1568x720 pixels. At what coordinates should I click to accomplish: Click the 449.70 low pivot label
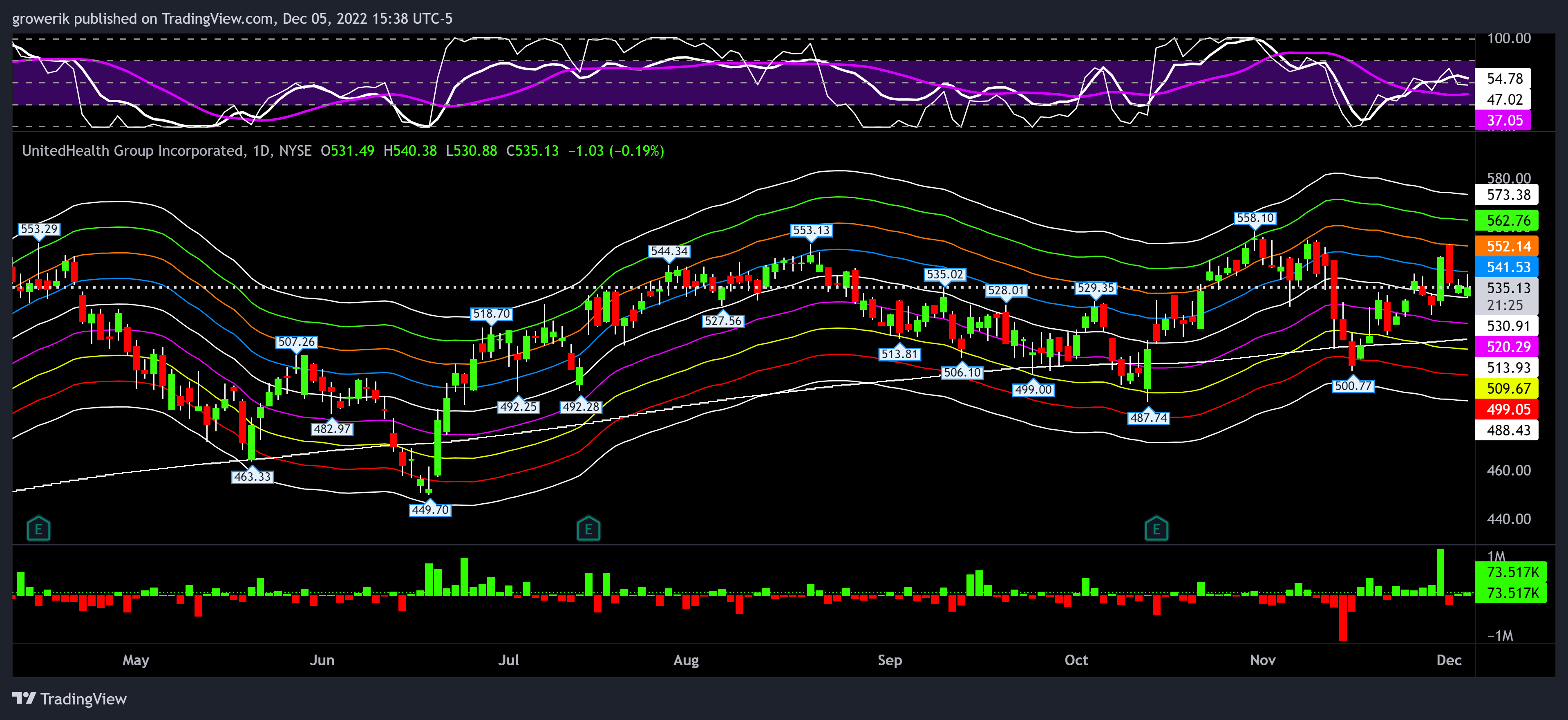430,510
